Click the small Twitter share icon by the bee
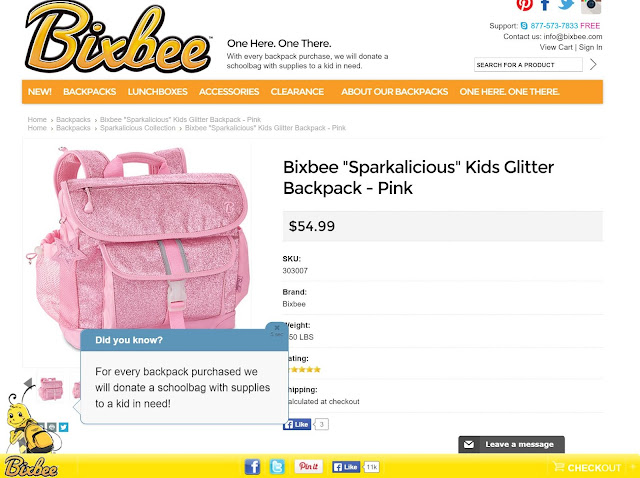 63,427
